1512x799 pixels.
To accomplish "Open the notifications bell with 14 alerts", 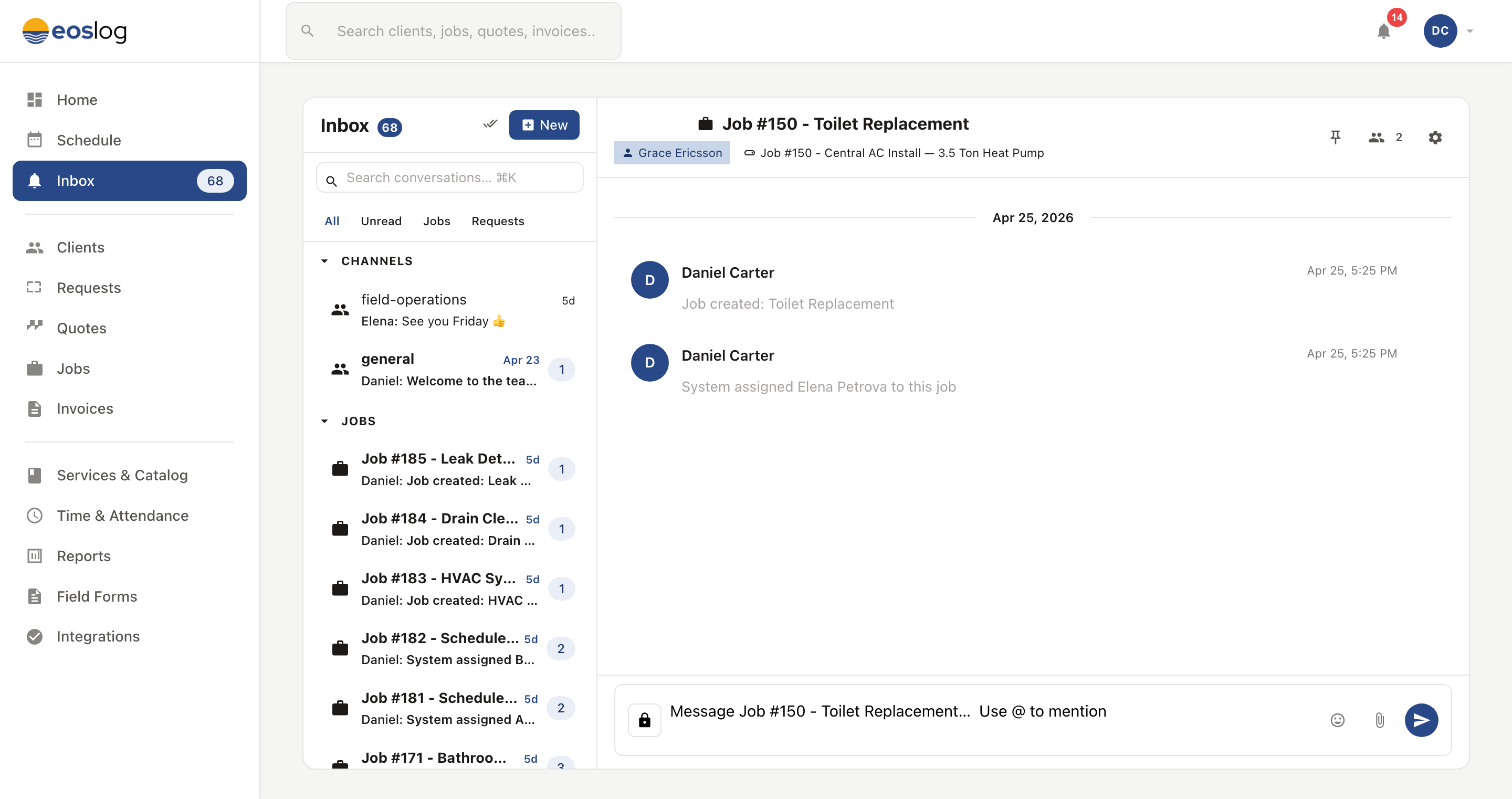I will (x=1383, y=31).
